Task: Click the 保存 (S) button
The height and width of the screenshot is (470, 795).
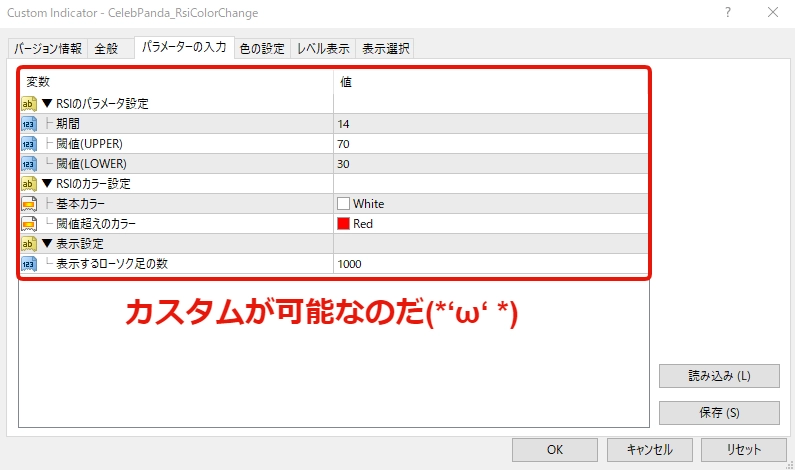Action: [x=719, y=413]
